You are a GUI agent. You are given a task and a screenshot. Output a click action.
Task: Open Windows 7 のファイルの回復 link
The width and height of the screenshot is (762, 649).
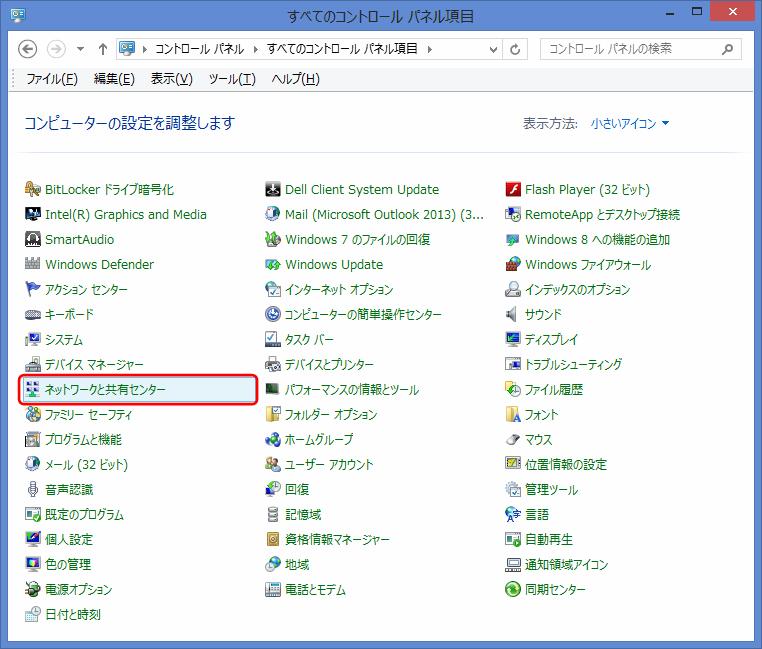coord(358,240)
